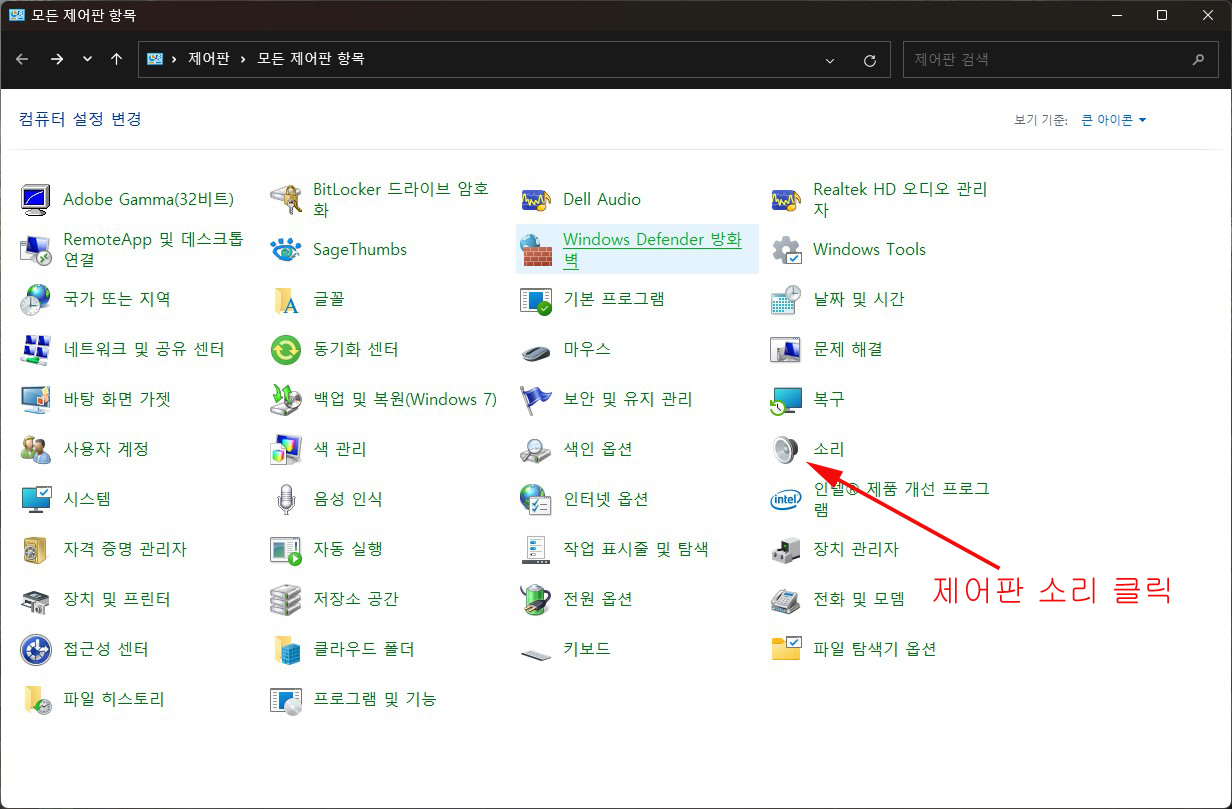This screenshot has height=809, width=1232.
Task: Open the 작업 표시줄 및 탐색 icon
Action: click(536, 549)
